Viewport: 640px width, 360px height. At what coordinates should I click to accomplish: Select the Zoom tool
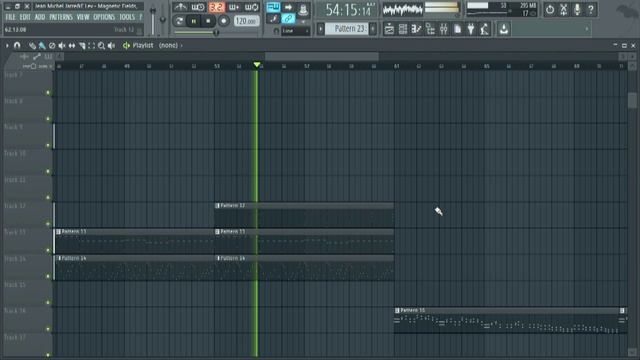click(x=101, y=46)
